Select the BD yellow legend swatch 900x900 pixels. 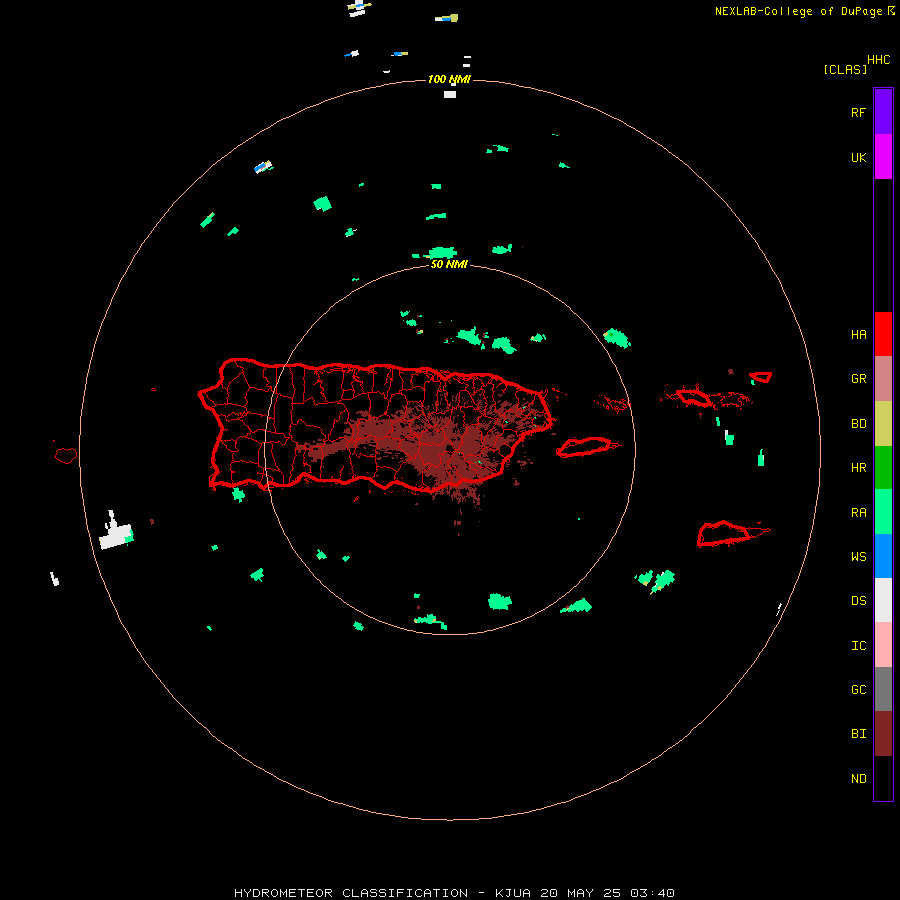point(883,424)
